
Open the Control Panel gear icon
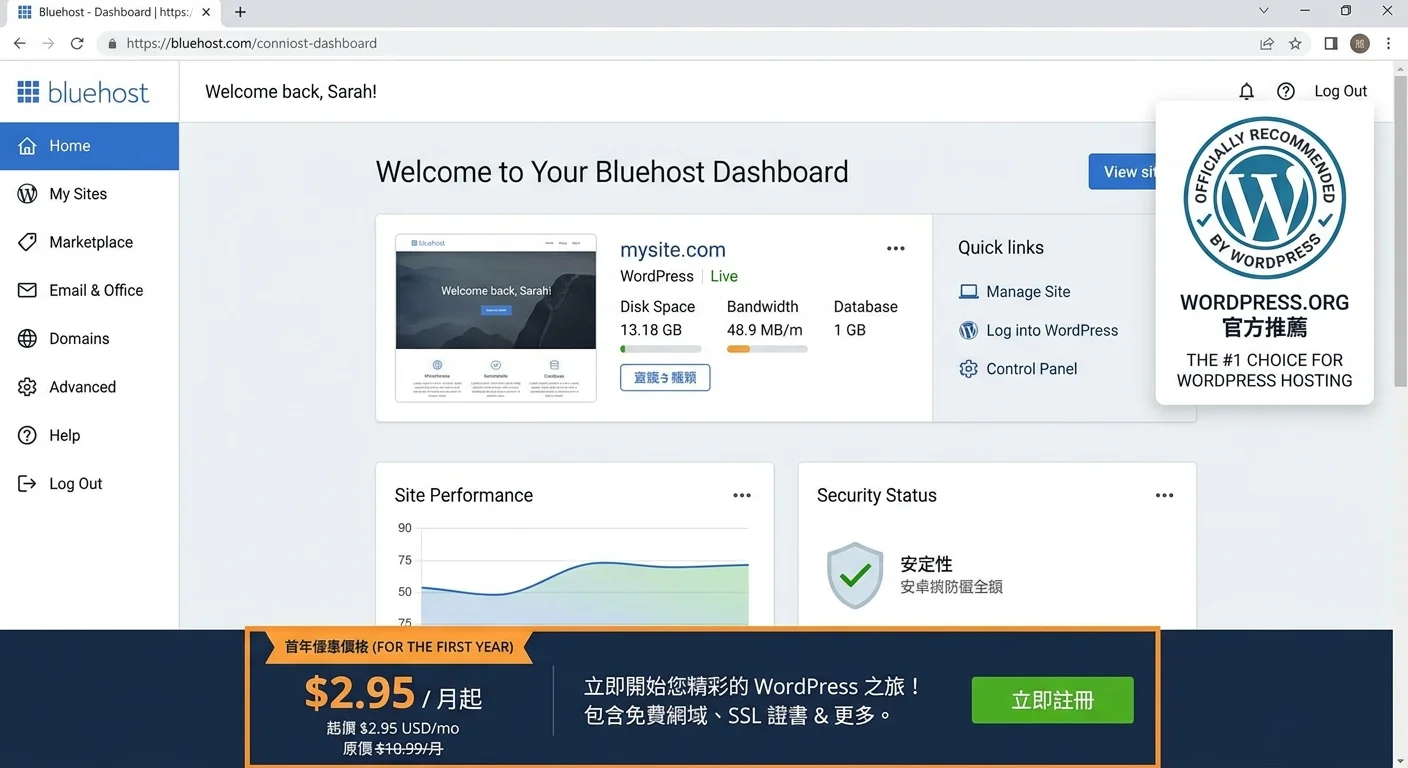click(x=968, y=368)
